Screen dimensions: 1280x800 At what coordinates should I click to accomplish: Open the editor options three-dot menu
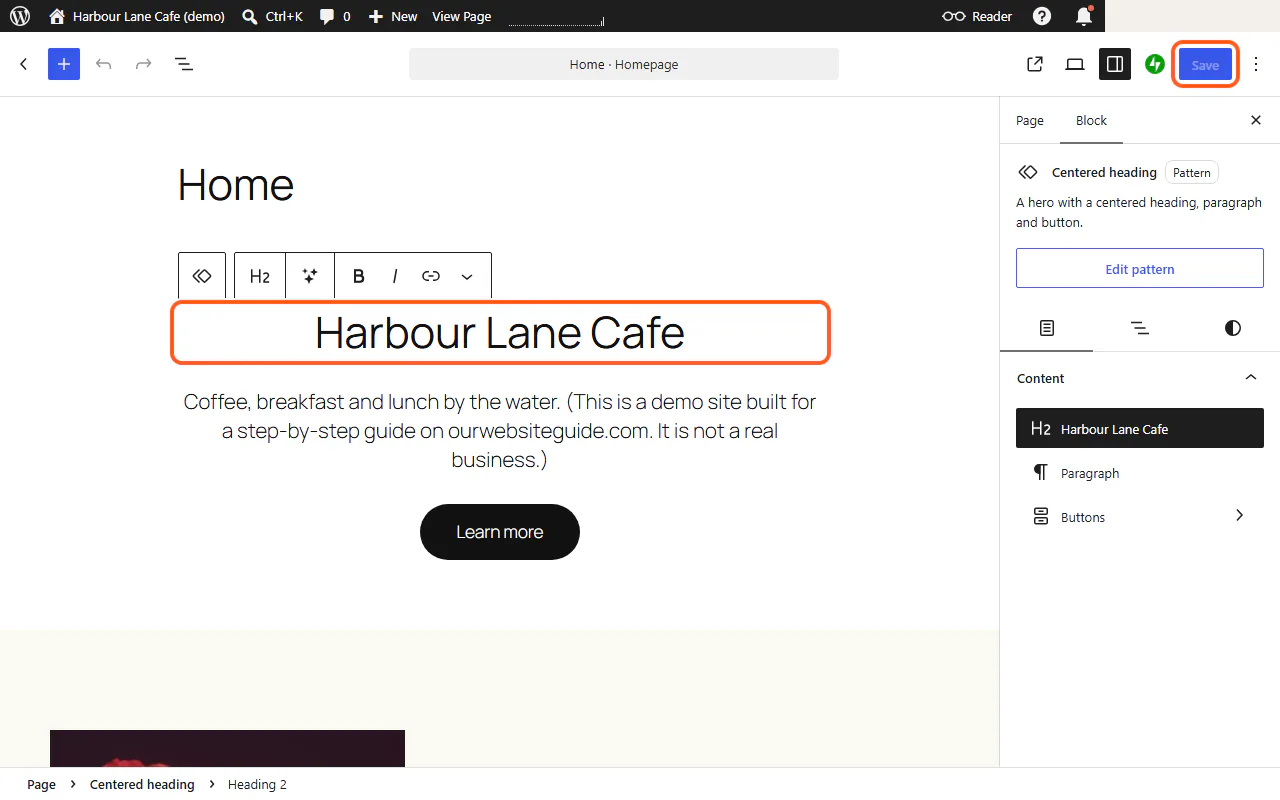tap(1257, 64)
